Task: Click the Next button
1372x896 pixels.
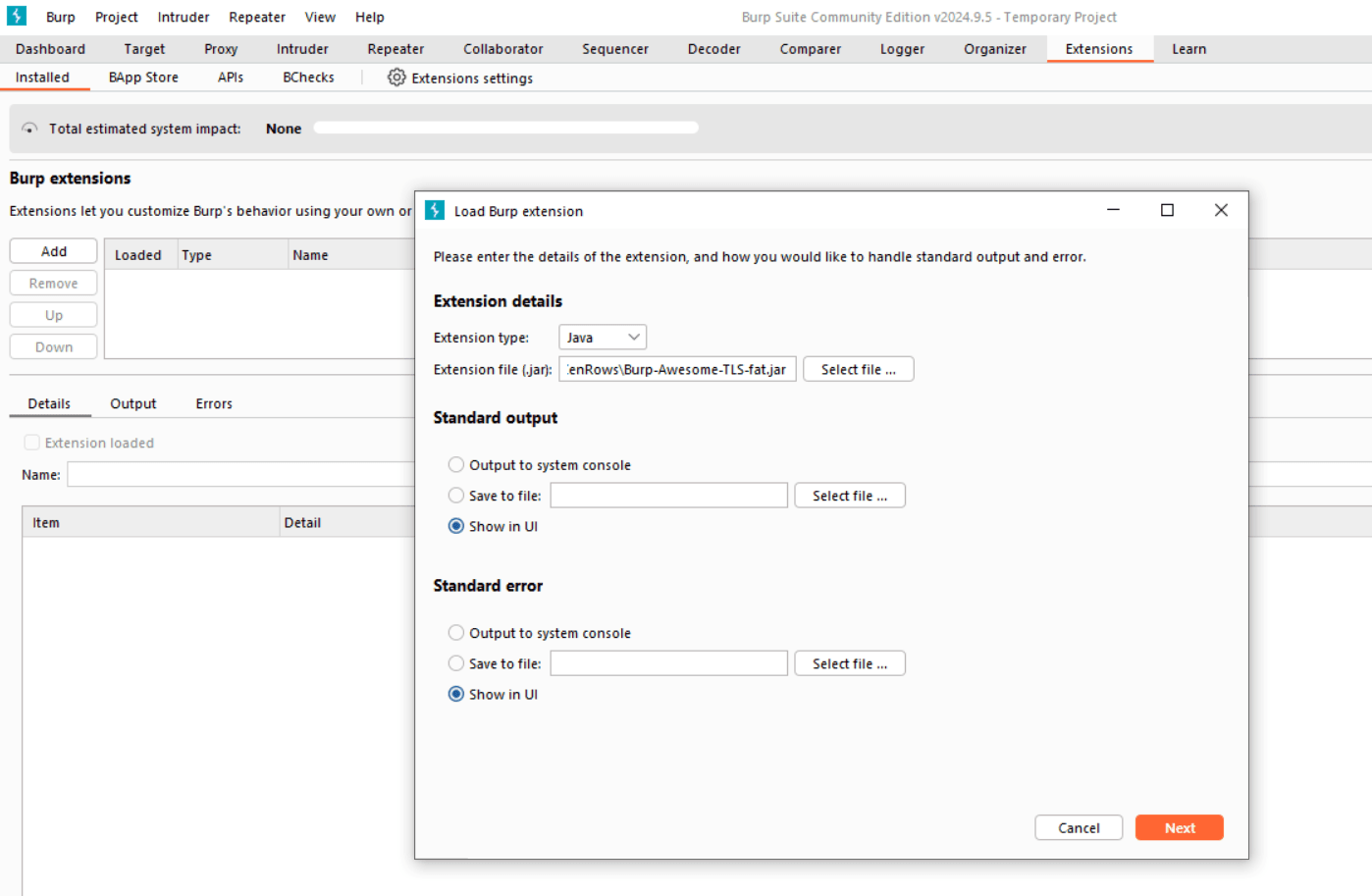Action: [x=1180, y=828]
